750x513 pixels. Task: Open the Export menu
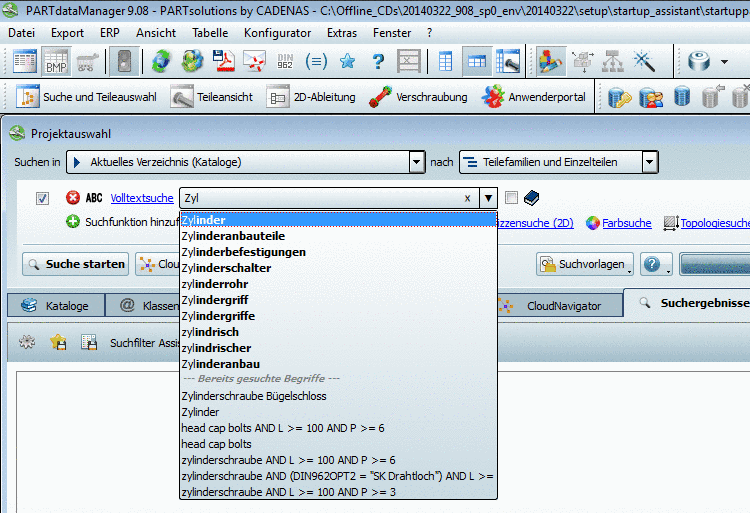[67, 33]
